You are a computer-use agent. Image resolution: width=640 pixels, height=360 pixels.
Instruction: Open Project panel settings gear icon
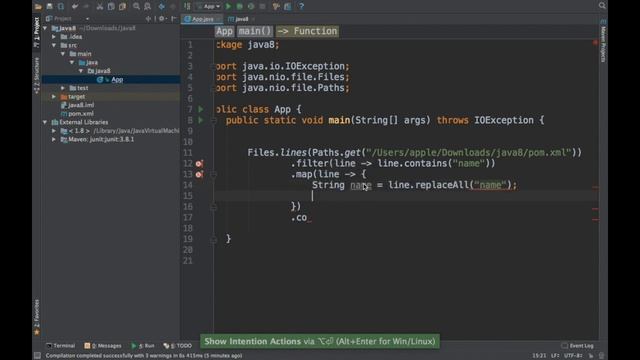pos(162,19)
